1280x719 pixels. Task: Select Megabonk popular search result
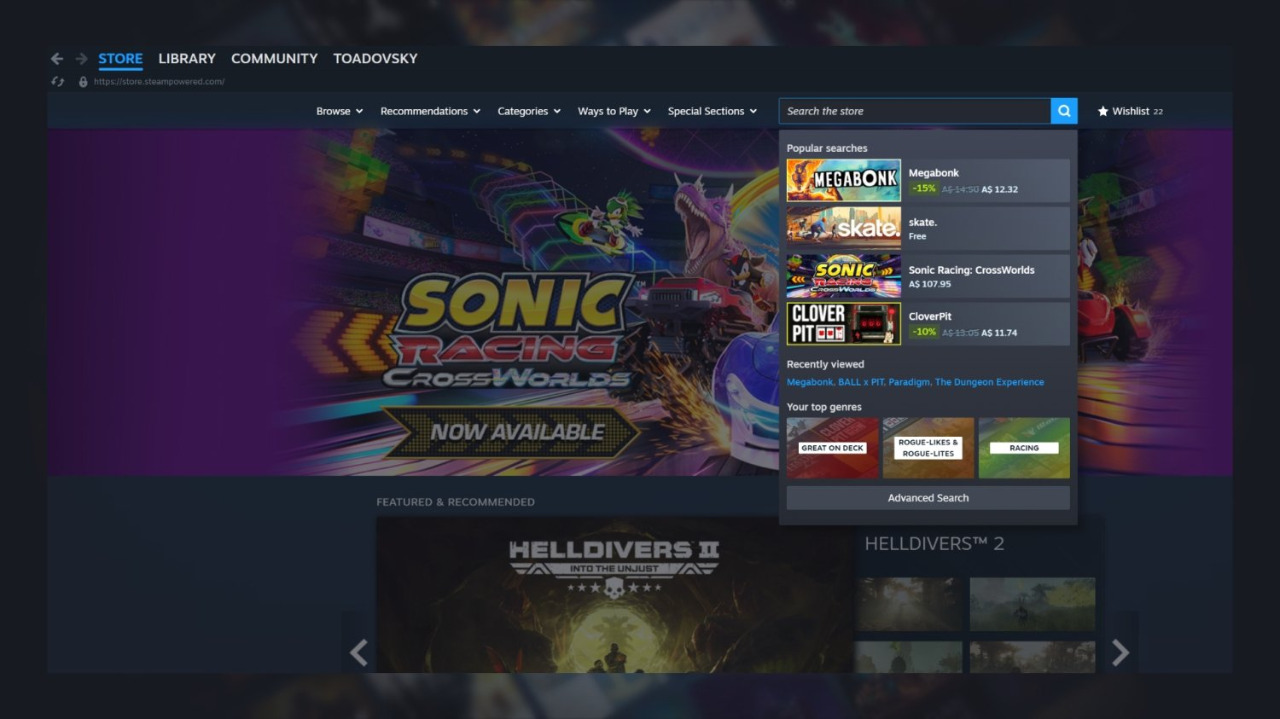(x=928, y=181)
